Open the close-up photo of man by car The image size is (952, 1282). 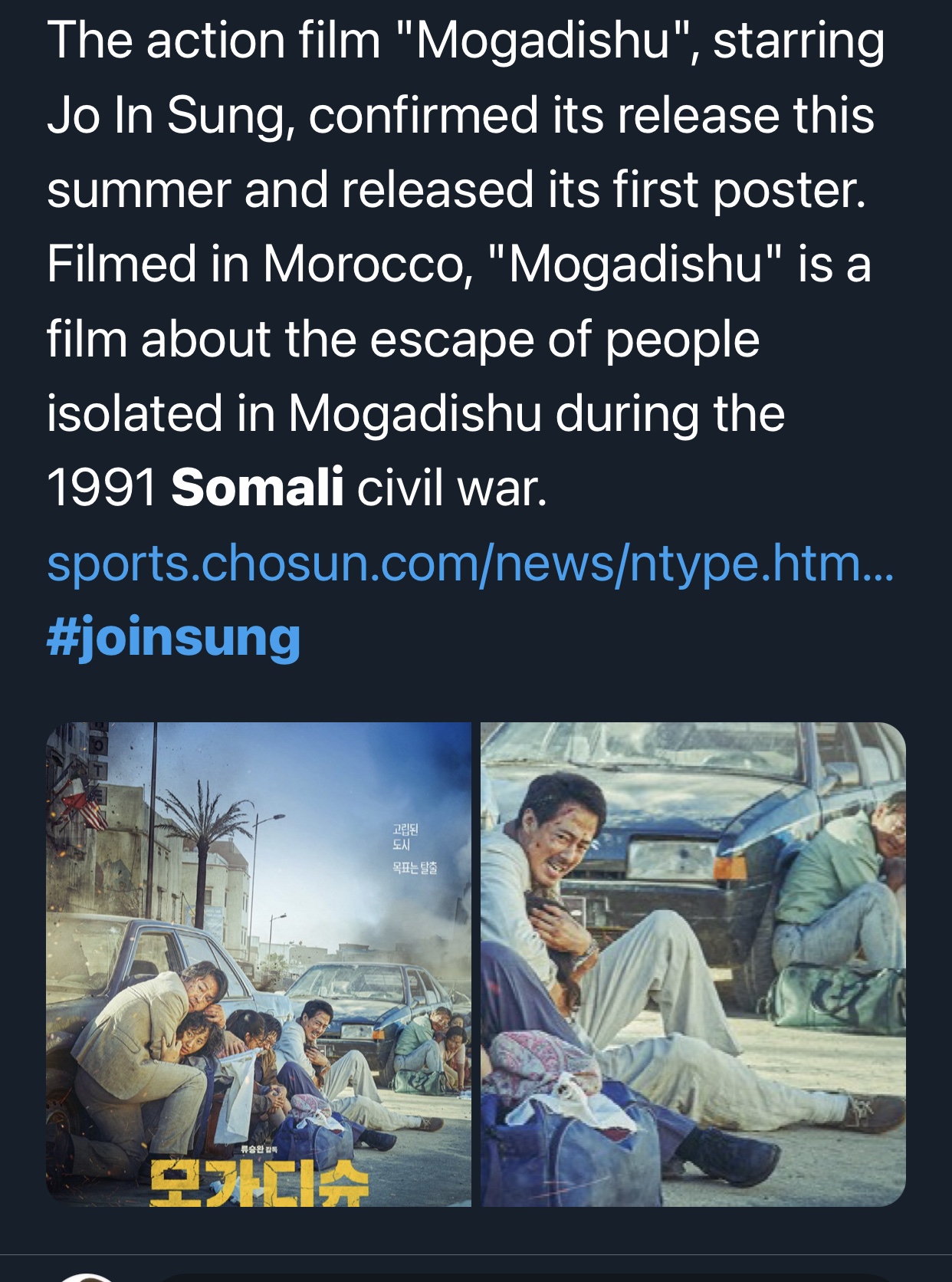tap(693, 964)
